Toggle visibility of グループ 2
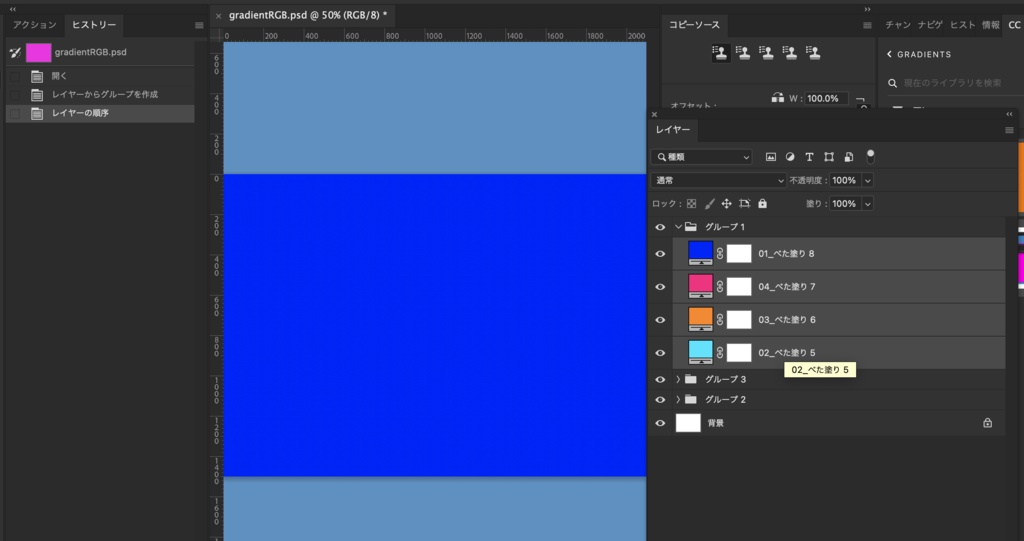Viewport: 1024px width, 541px height. pos(660,399)
